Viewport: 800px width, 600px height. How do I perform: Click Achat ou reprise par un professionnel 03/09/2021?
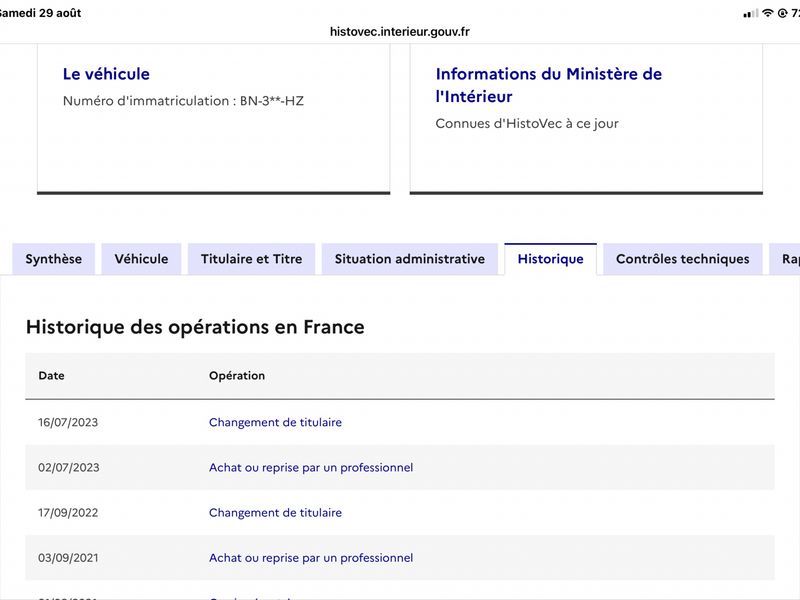pos(311,558)
